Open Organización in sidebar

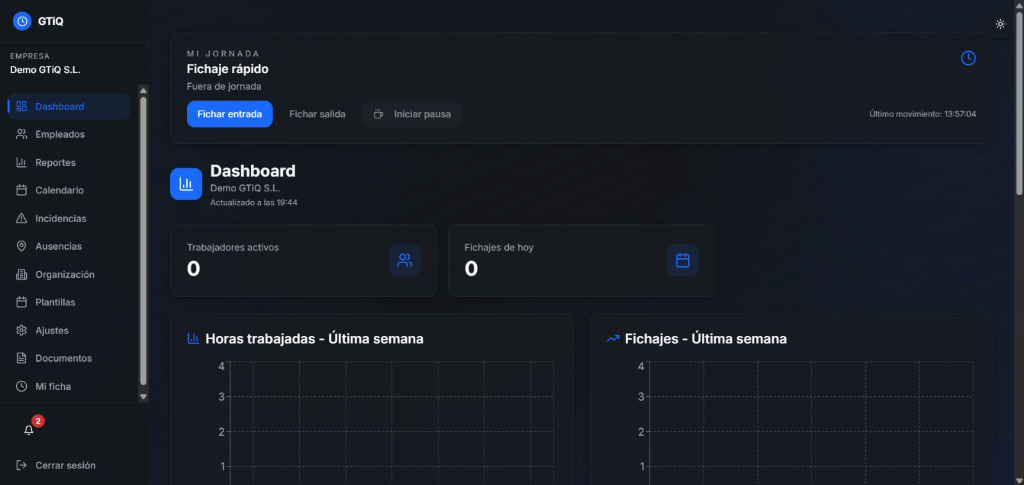(x=69, y=274)
